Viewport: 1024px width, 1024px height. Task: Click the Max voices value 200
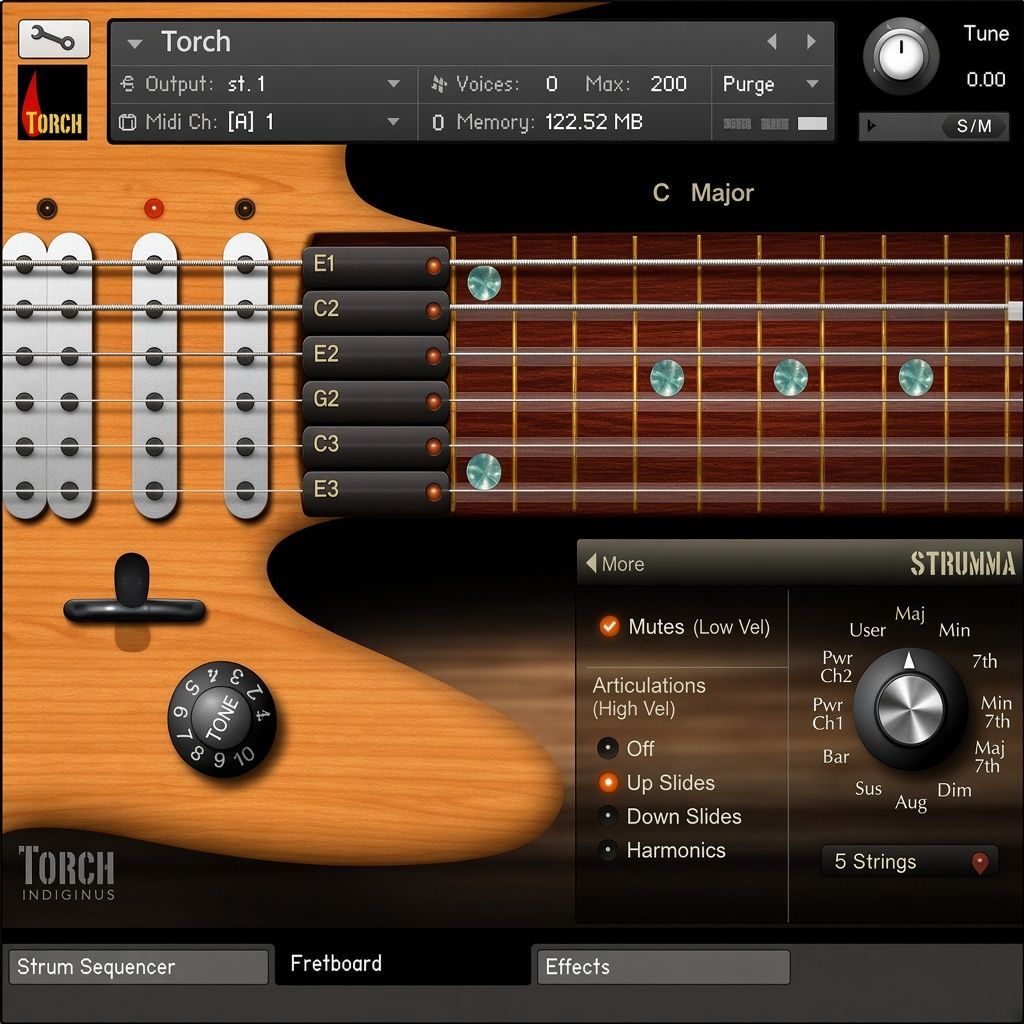pos(668,84)
